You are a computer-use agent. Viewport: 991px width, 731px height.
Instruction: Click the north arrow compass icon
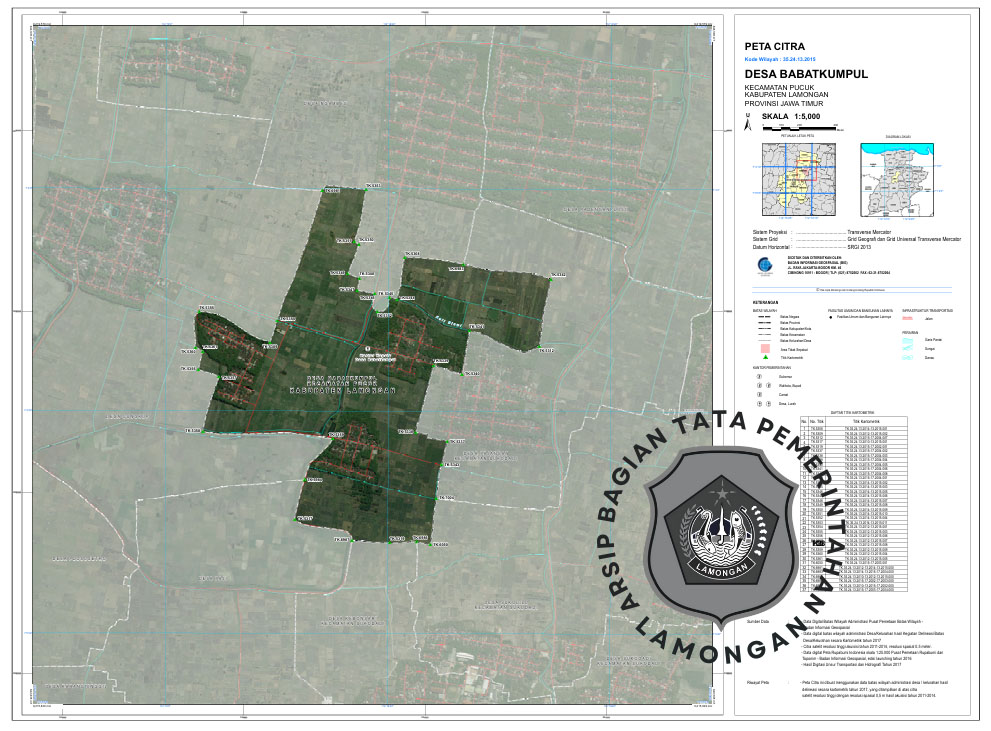[x=747, y=121]
